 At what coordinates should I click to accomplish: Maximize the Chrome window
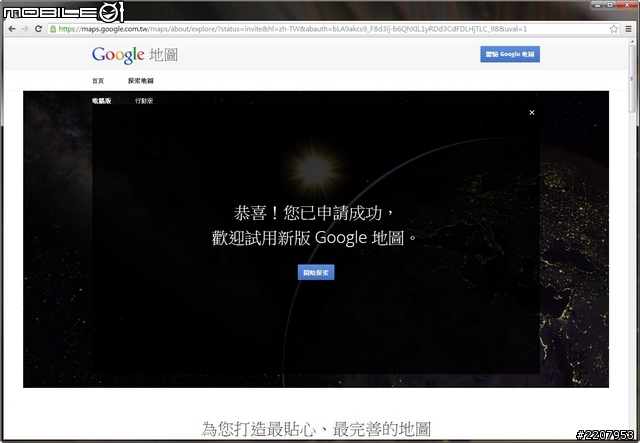(610, 5)
